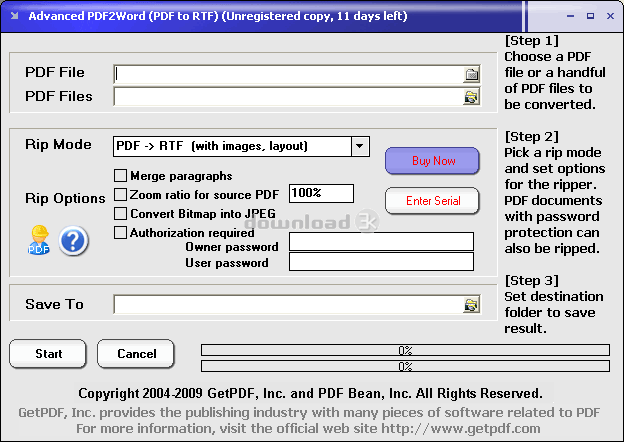Click the PDF worker icon
The image size is (624, 442).
[x=39, y=240]
